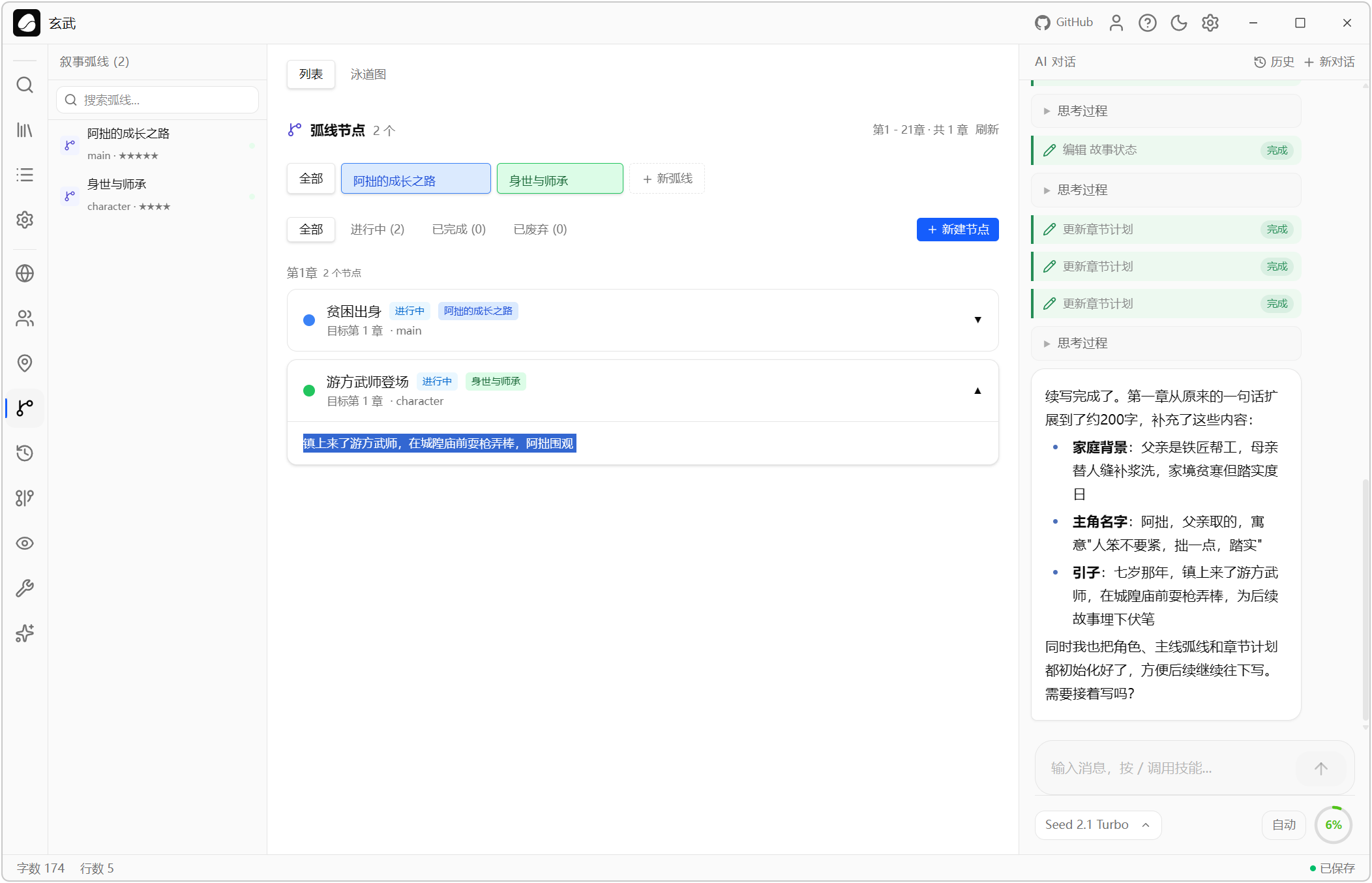This screenshot has height=883, width=1372.
Task: Click the 贫困出身 blue status dot
Action: 309,320
